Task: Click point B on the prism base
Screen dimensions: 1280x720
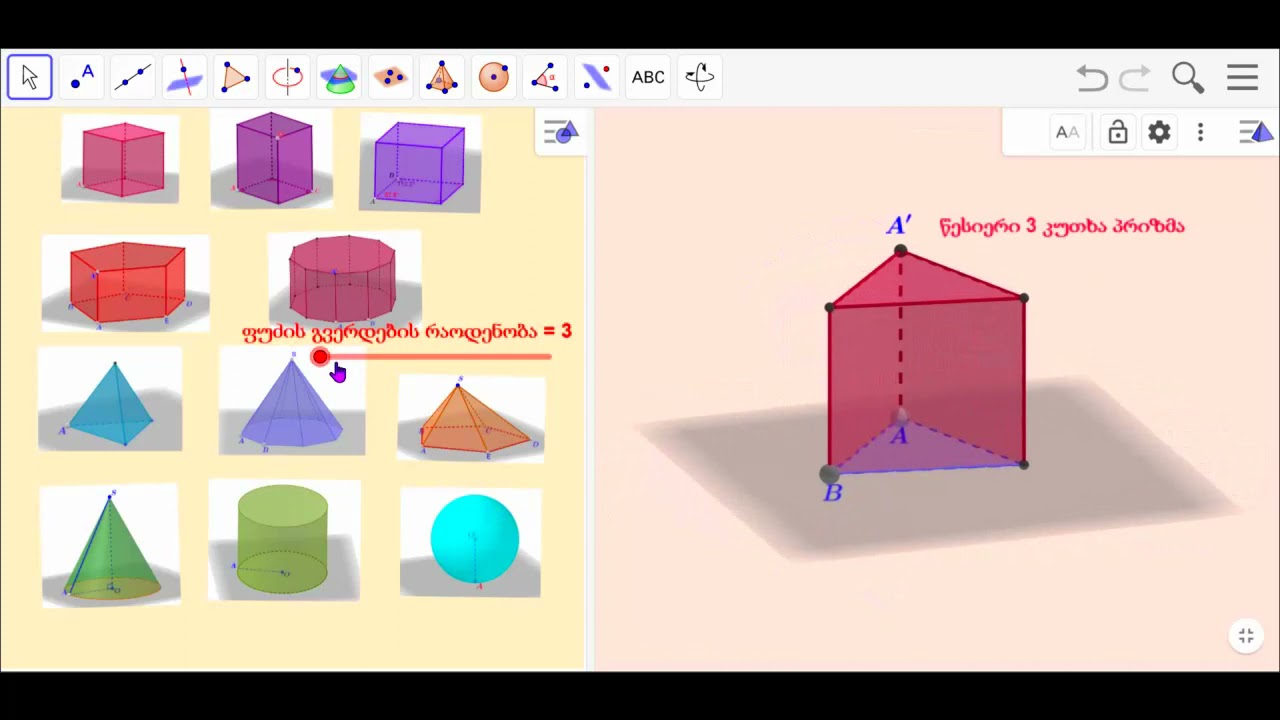Action: [829, 474]
